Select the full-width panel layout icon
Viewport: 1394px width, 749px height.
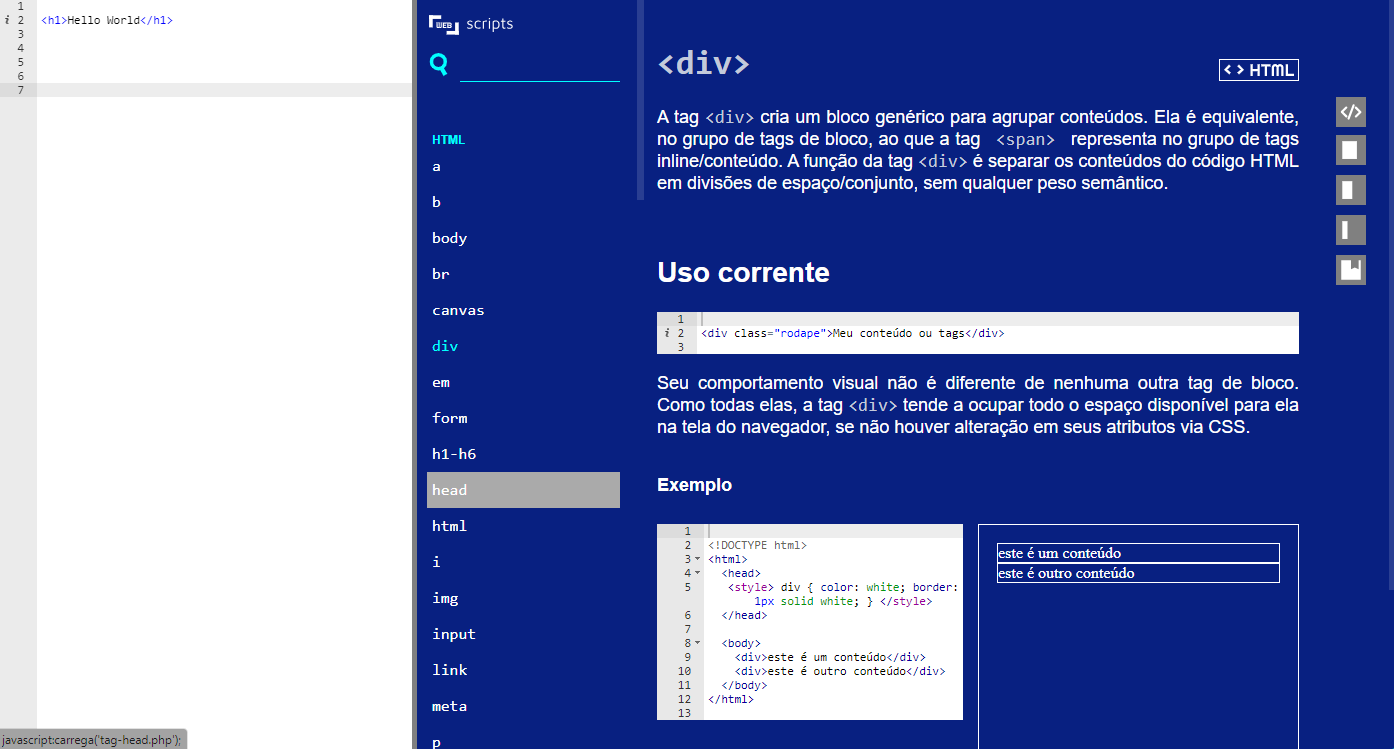point(1350,150)
